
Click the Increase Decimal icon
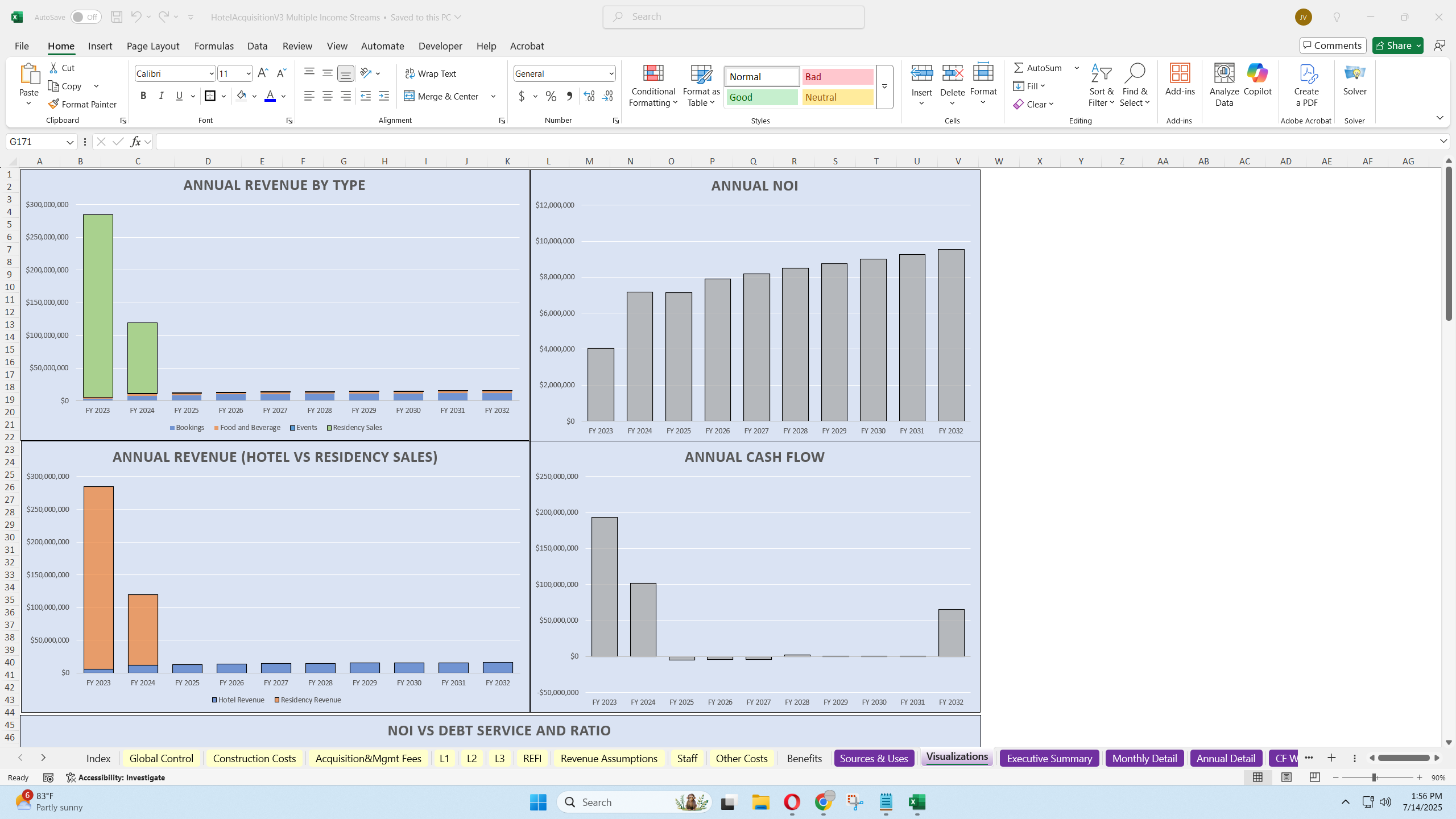[589, 96]
